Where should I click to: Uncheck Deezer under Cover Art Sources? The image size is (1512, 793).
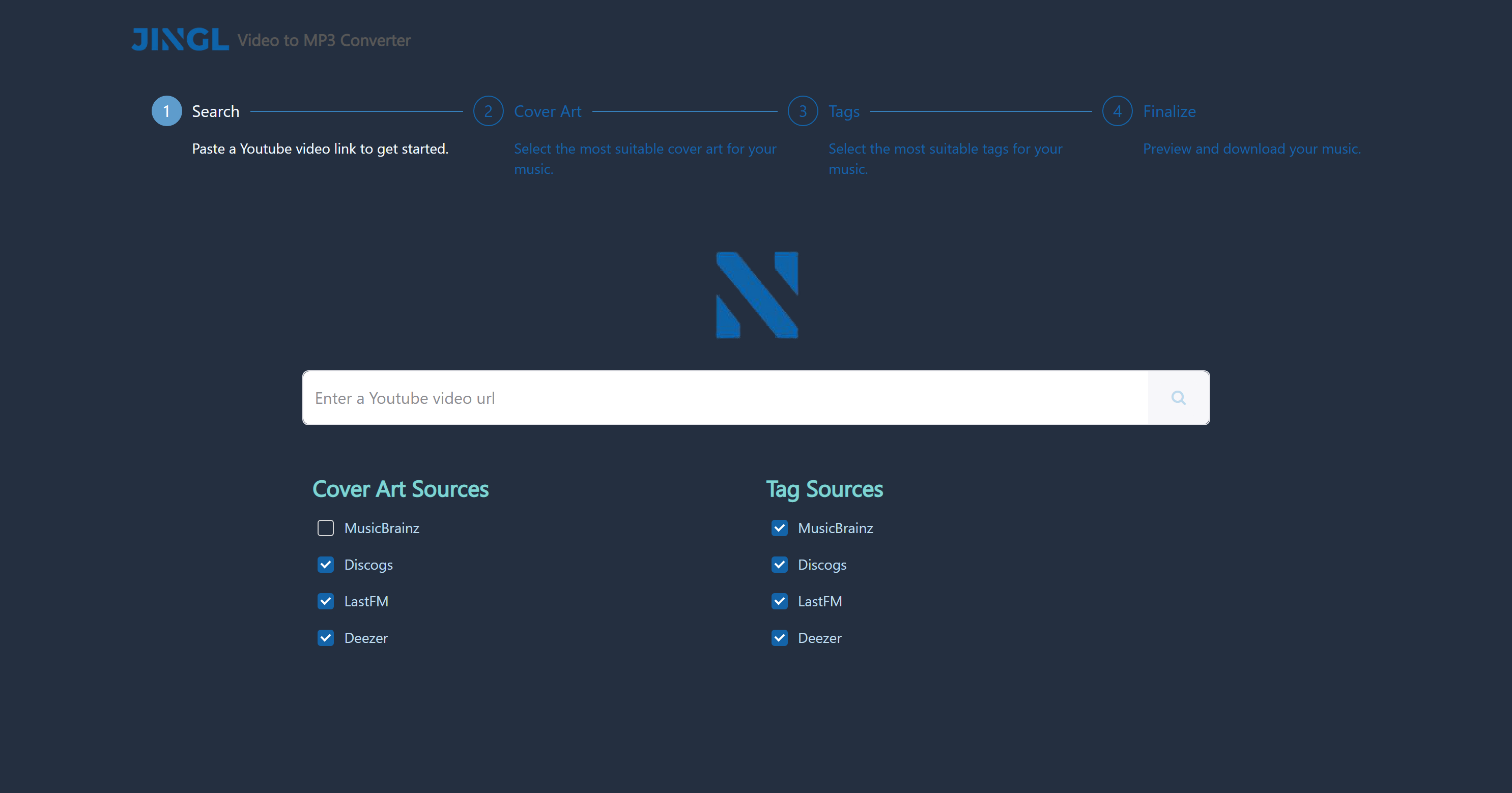pyautogui.click(x=326, y=637)
